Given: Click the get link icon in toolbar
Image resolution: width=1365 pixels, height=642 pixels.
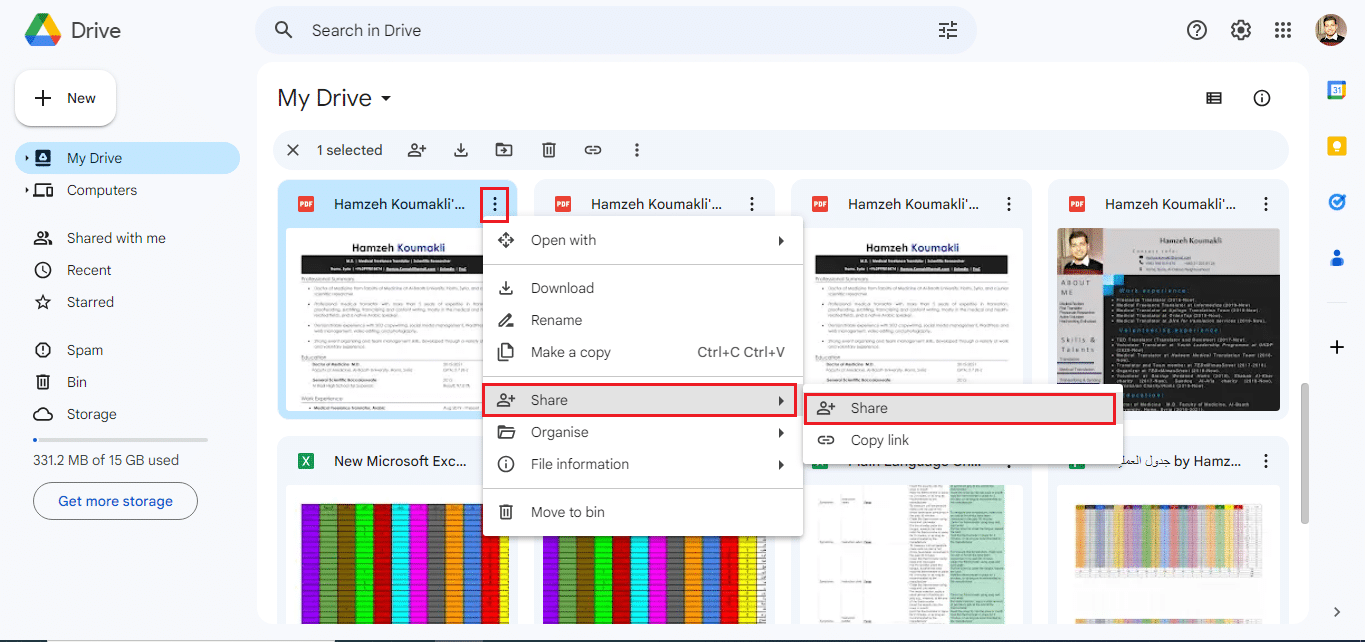Looking at the screenshot, I should pyautogui.click(x=593, y=150).
